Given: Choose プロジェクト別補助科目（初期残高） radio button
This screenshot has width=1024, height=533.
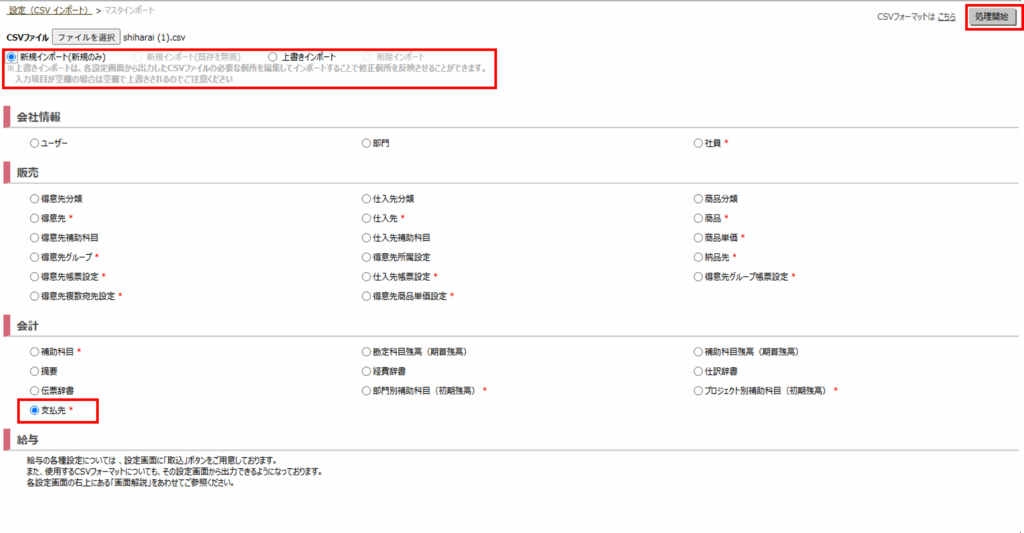Looking at the screenshot, I should point(698,390).
